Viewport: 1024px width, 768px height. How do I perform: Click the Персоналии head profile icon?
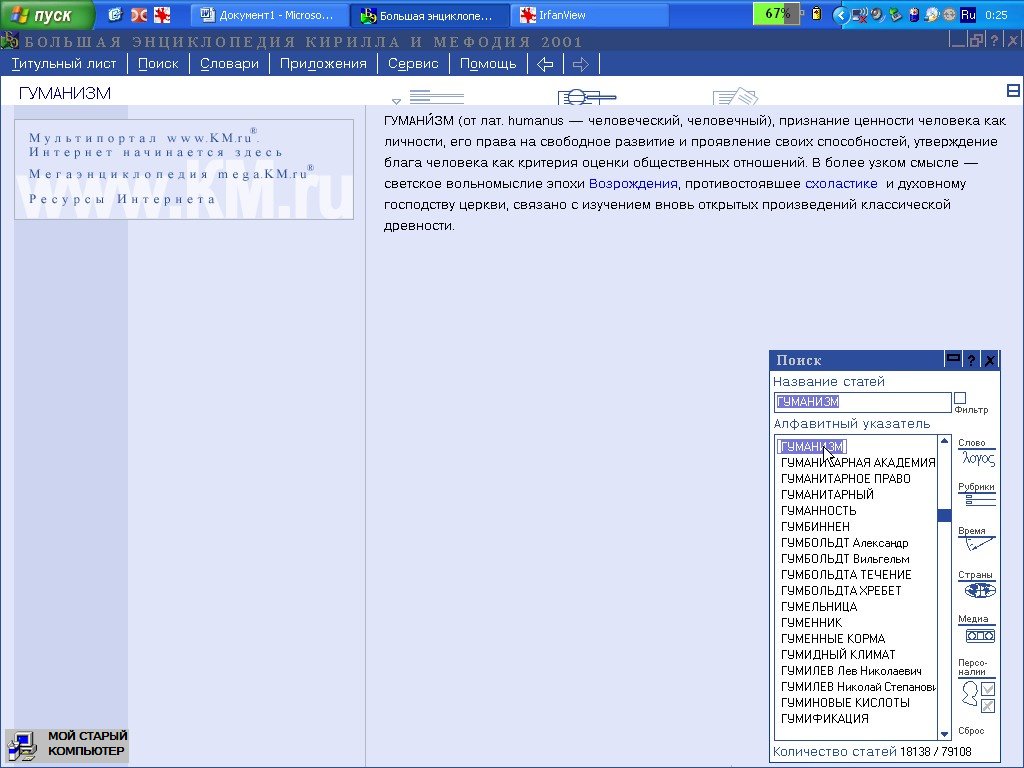click(968, 693)
